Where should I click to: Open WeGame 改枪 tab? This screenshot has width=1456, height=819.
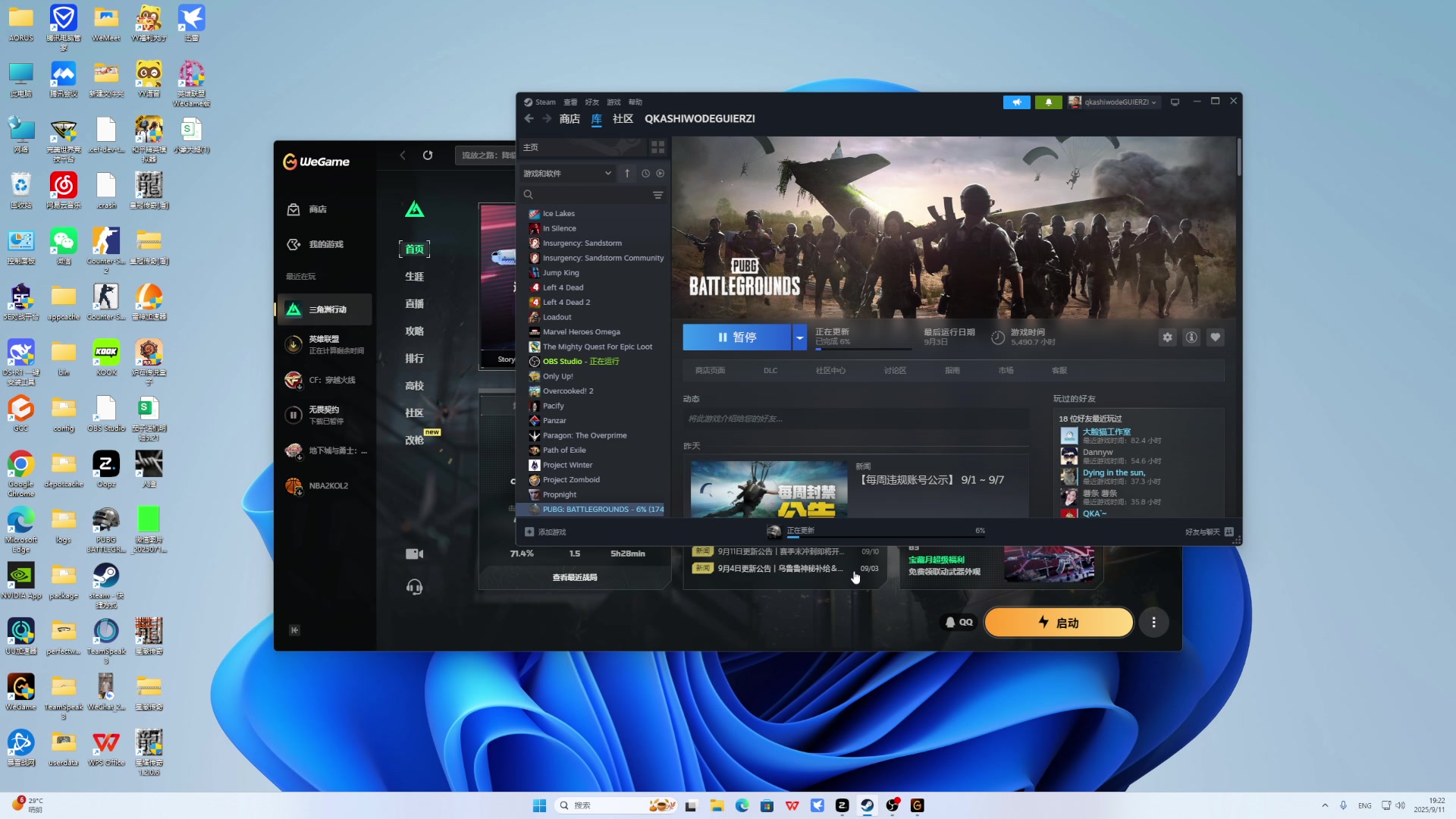pos(414,441)
